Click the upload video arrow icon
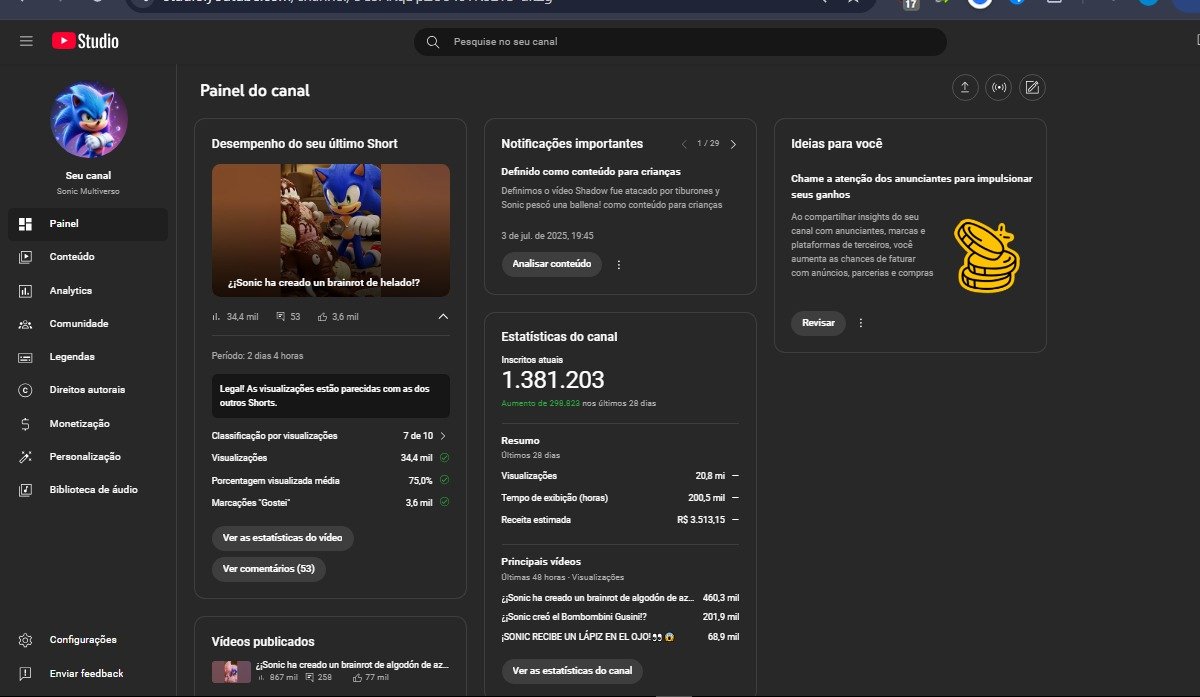Viewport: 1200px width, 697px height. coord(965,88)
